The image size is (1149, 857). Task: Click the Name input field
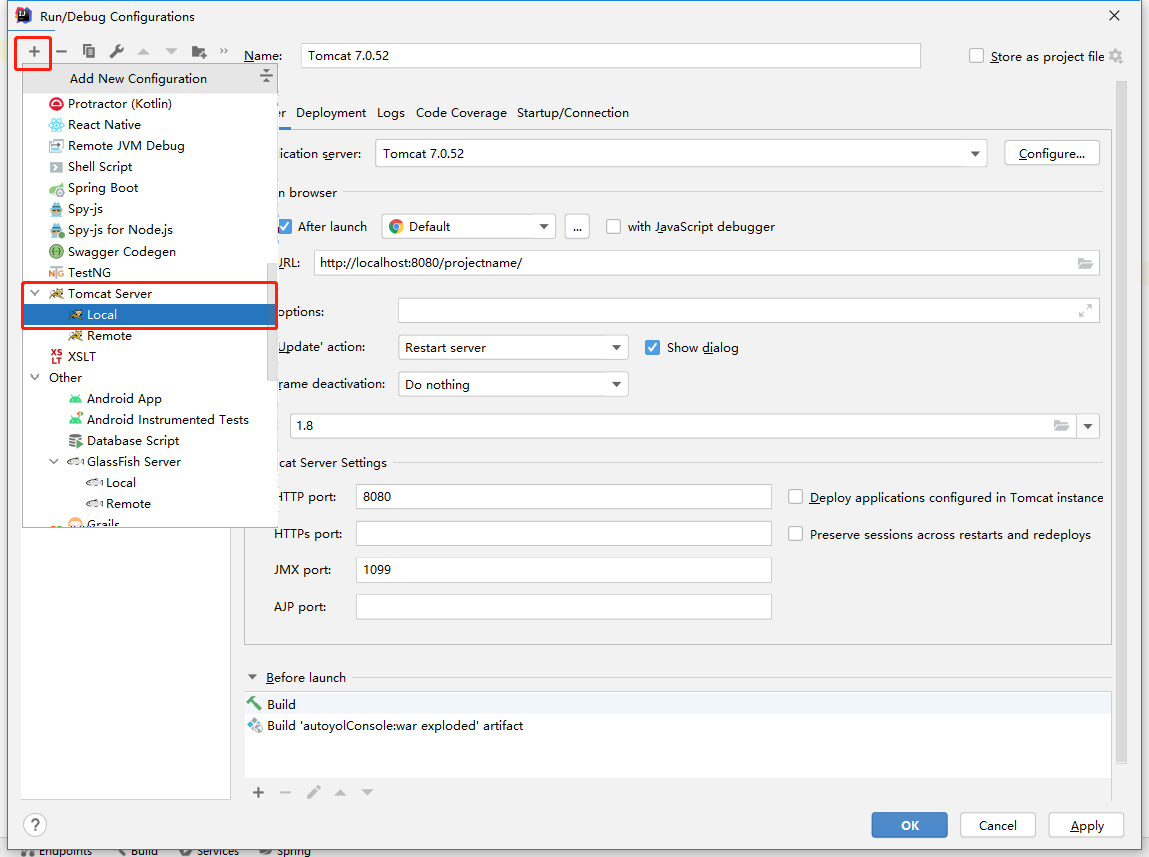click(x=610, y=56)
